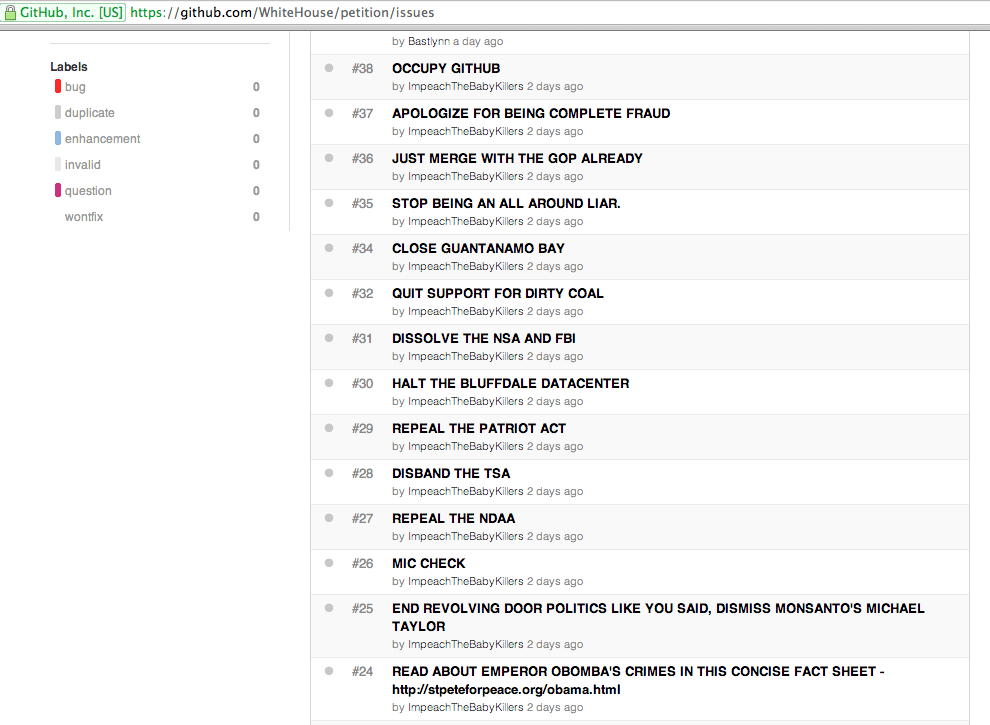Open issue DISSOLVE THE NSA AND FBI

[x=484, y=339]
